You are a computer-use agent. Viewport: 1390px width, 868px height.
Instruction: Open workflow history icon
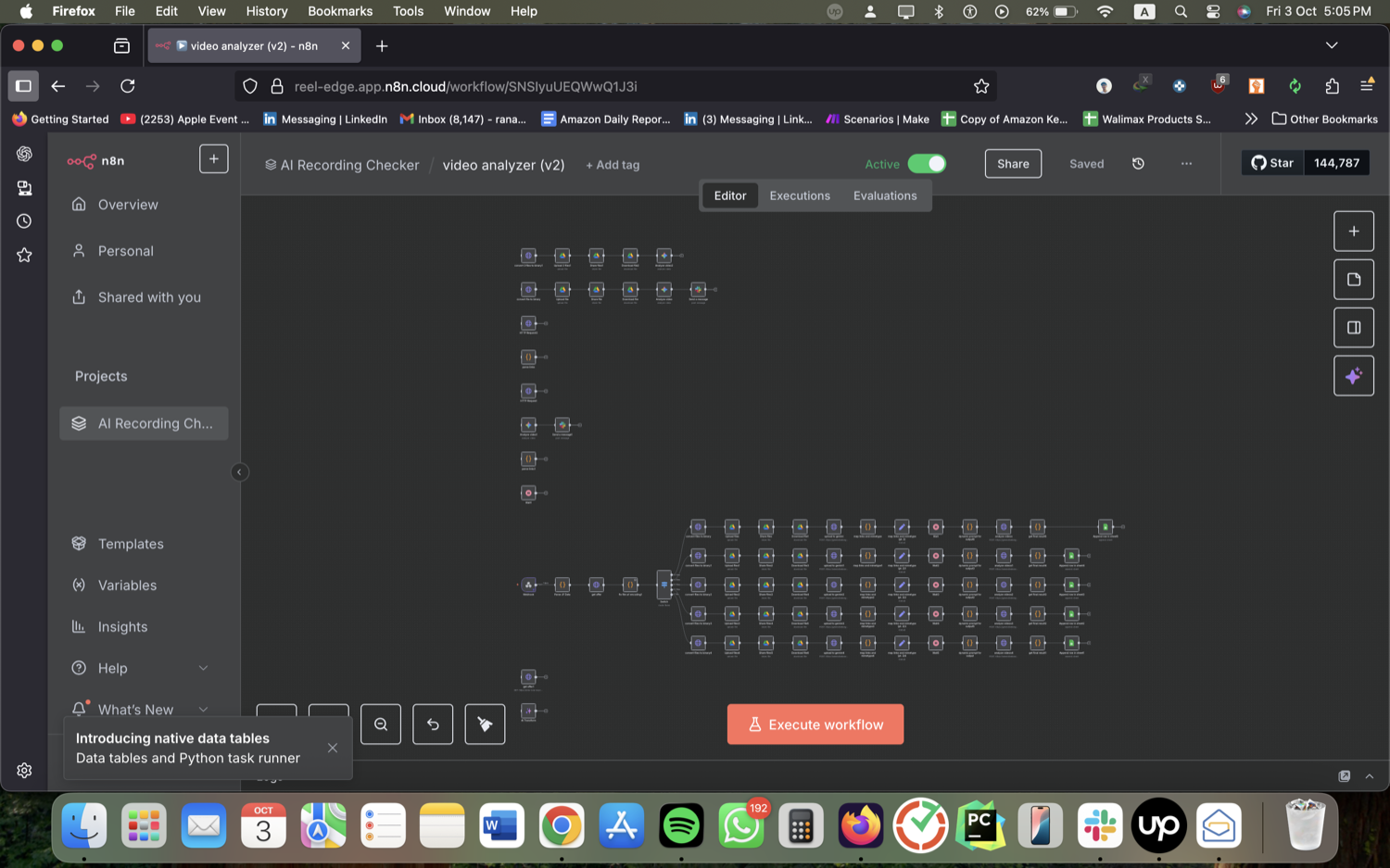coord(1138,164)
